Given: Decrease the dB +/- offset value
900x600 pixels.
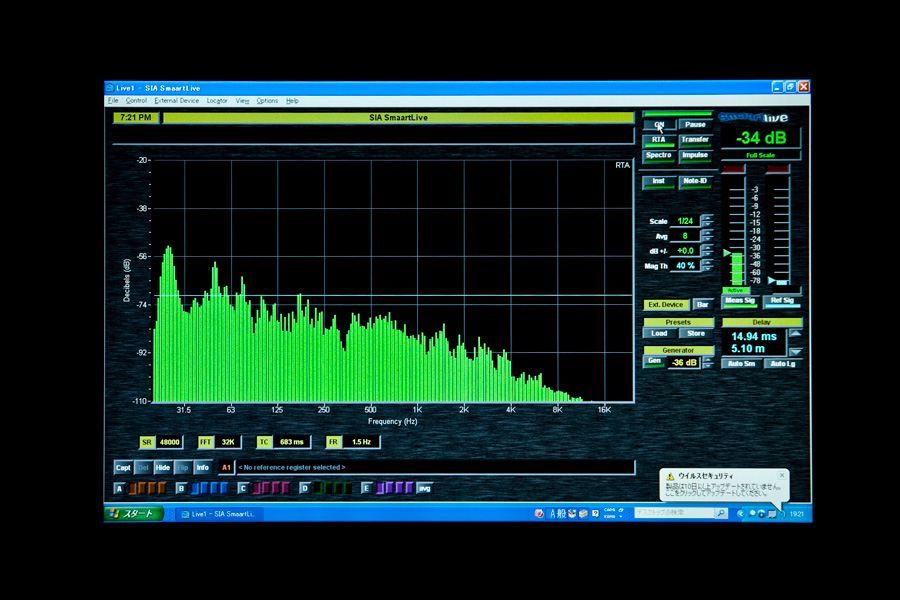Looking at the screenshot, I should click(708, 254).
